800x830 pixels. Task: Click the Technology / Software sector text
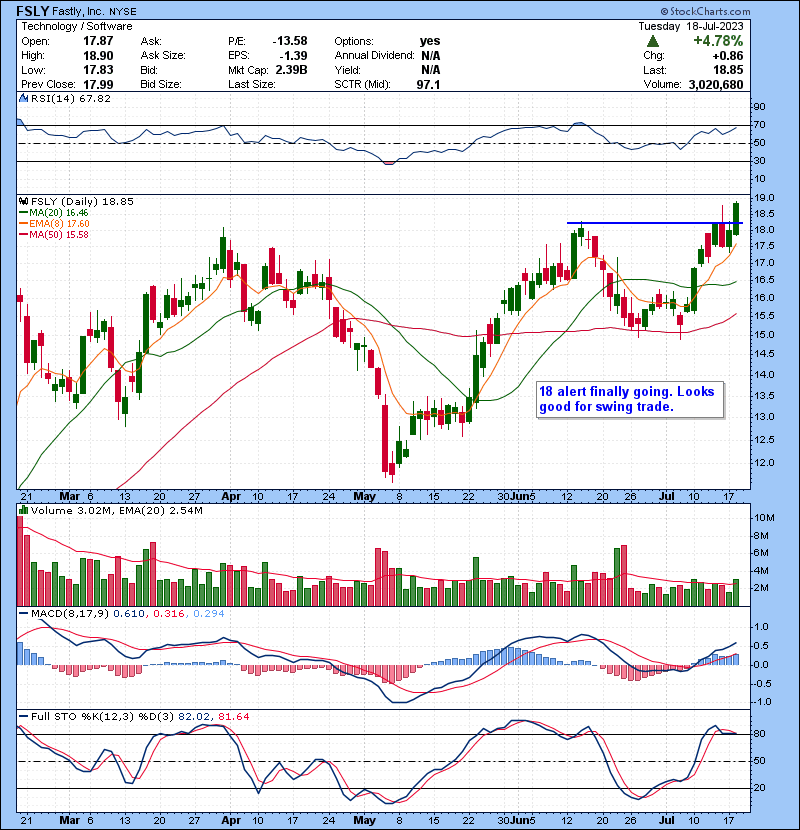66,27
